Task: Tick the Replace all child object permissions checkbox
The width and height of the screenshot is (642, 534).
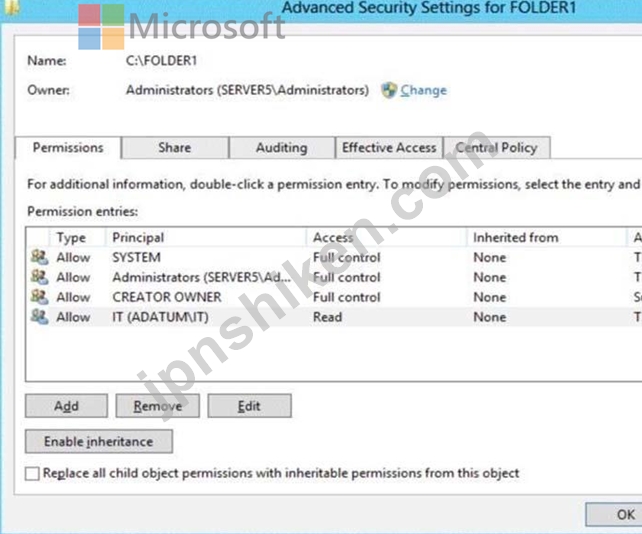Action: [32, 473]
